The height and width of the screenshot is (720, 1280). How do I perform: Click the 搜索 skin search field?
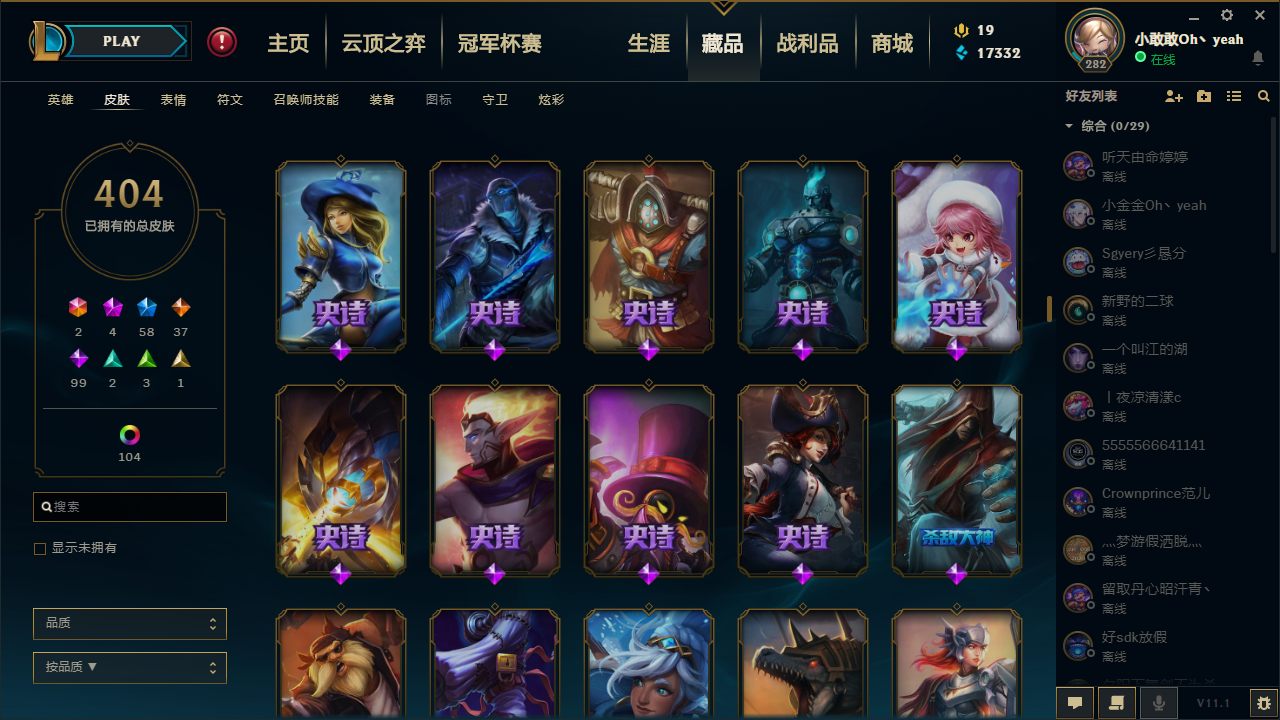click(130, 507)
